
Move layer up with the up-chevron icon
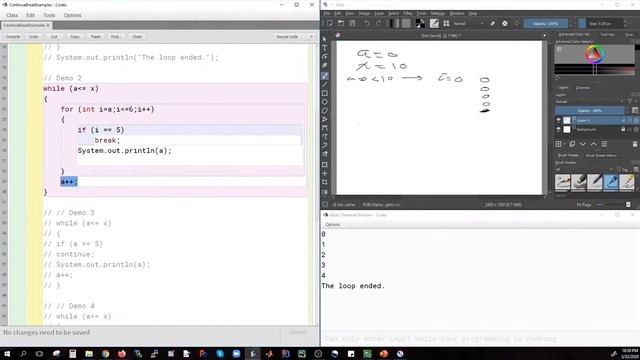click(x=593, y=144)
